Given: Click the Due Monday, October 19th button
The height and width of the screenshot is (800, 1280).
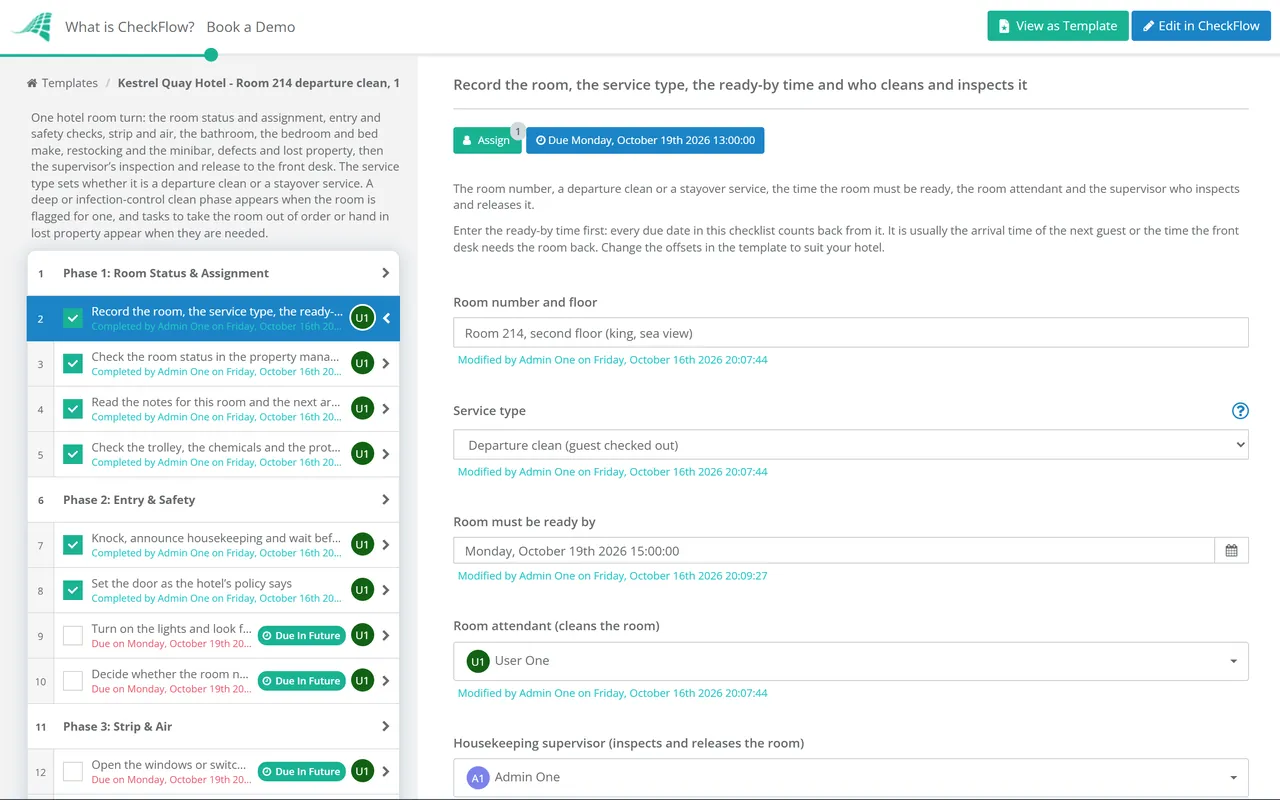Looking at the screenshot, I should click(x=645, y=140).
